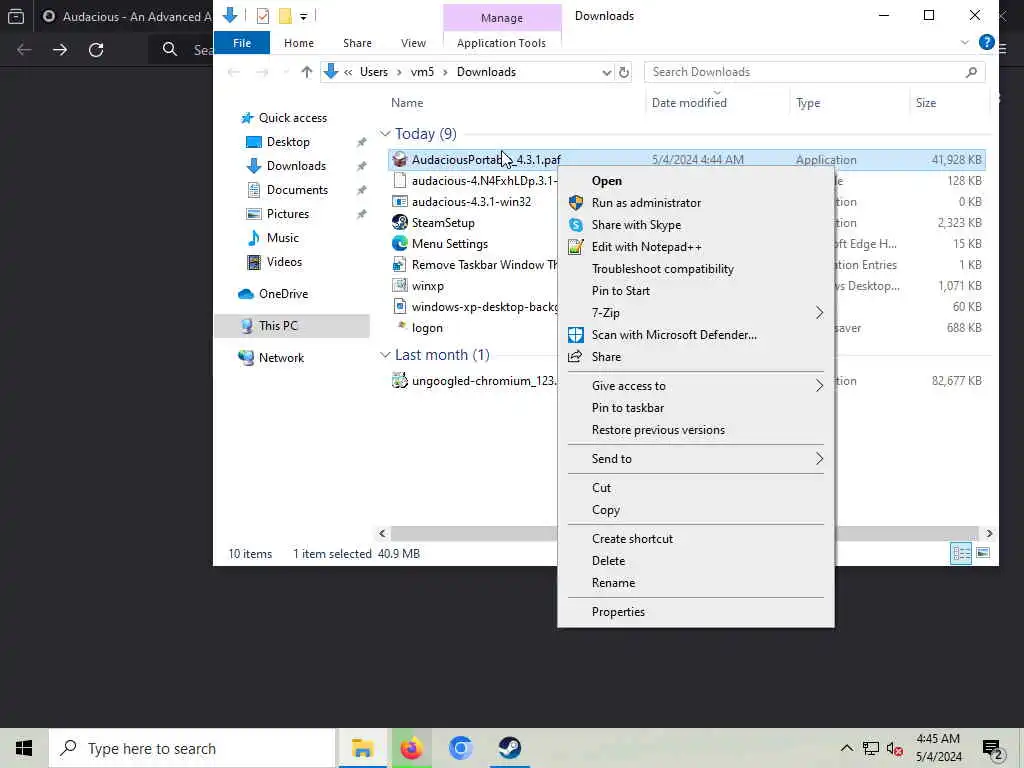
Task: Switch to details view layout
Action: (961, 553)
